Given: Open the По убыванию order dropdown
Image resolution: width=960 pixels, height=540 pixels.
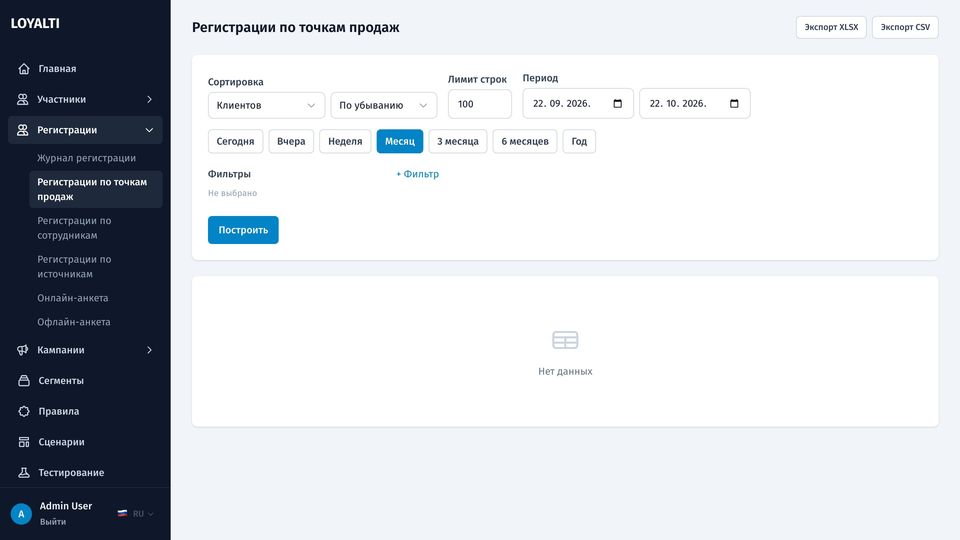Looking at the screenshot, I should coord(384,105).
